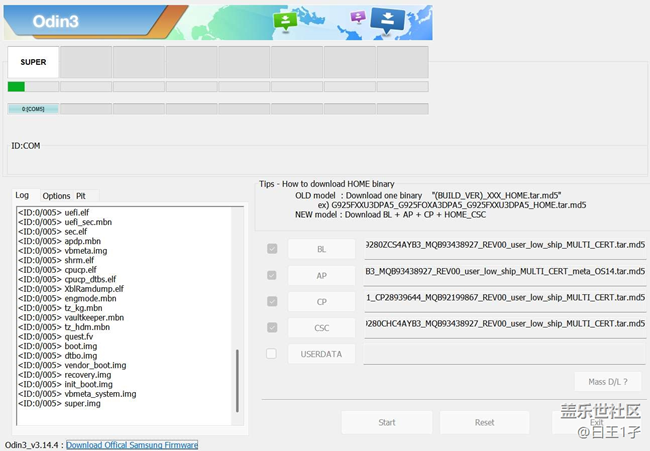Click the blue download arrow icon in banner
The width and height of the screenshot is (650, 451).
pos(387,20)
